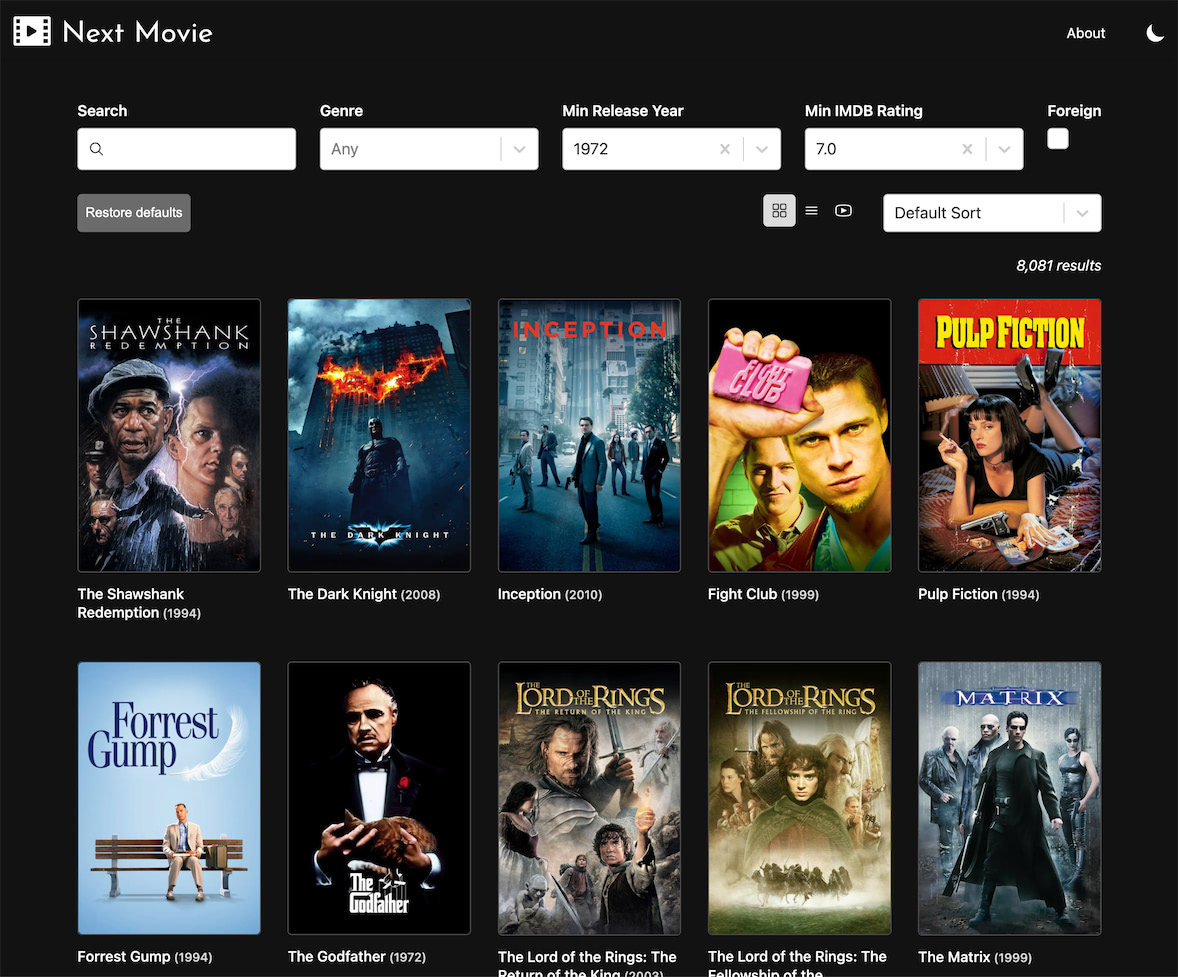Open the Default Sort dropdown
This screenshot has height=977, width=1178.
tap(992, 213)
